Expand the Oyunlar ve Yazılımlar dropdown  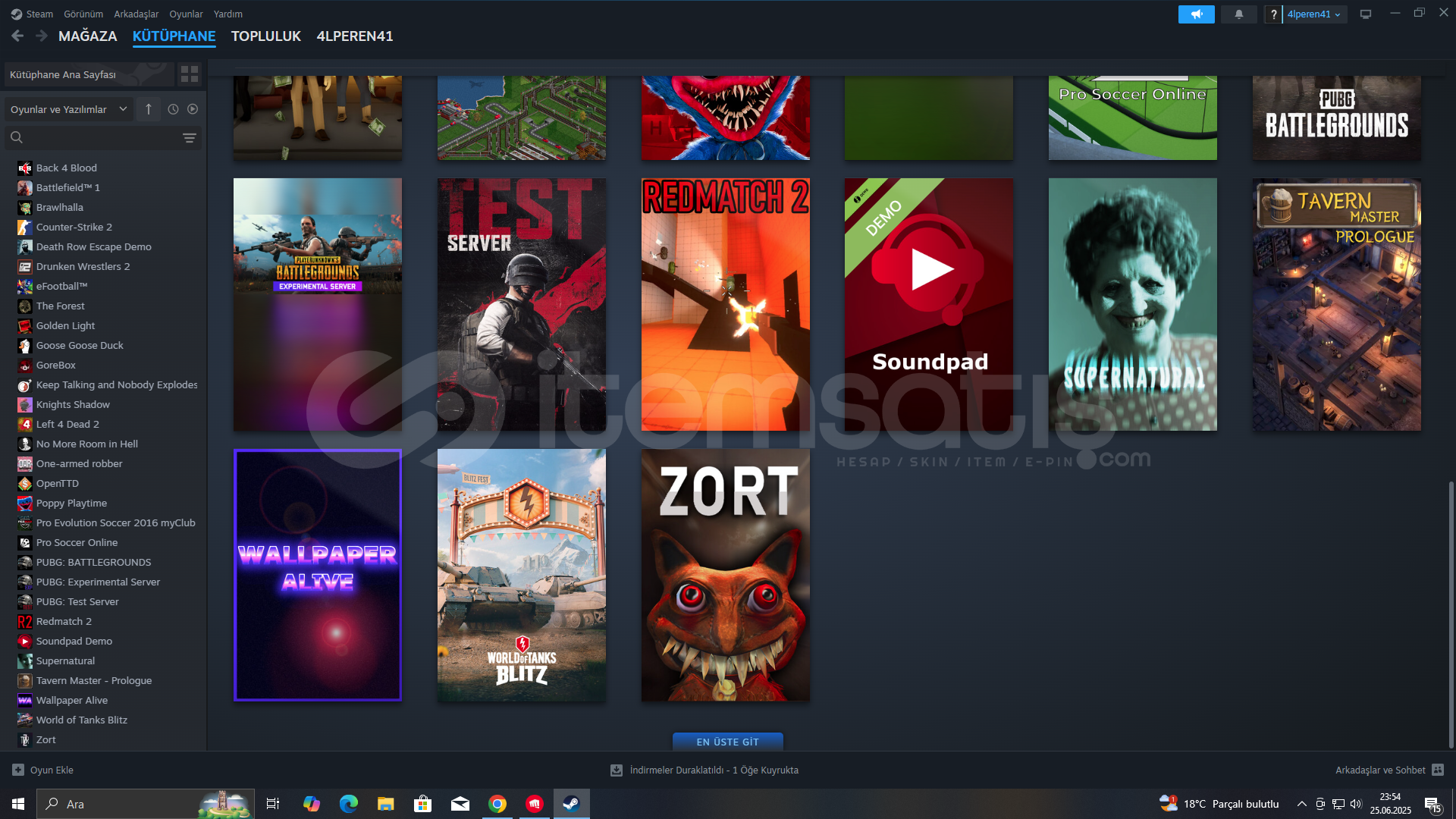tap(68, 109)
